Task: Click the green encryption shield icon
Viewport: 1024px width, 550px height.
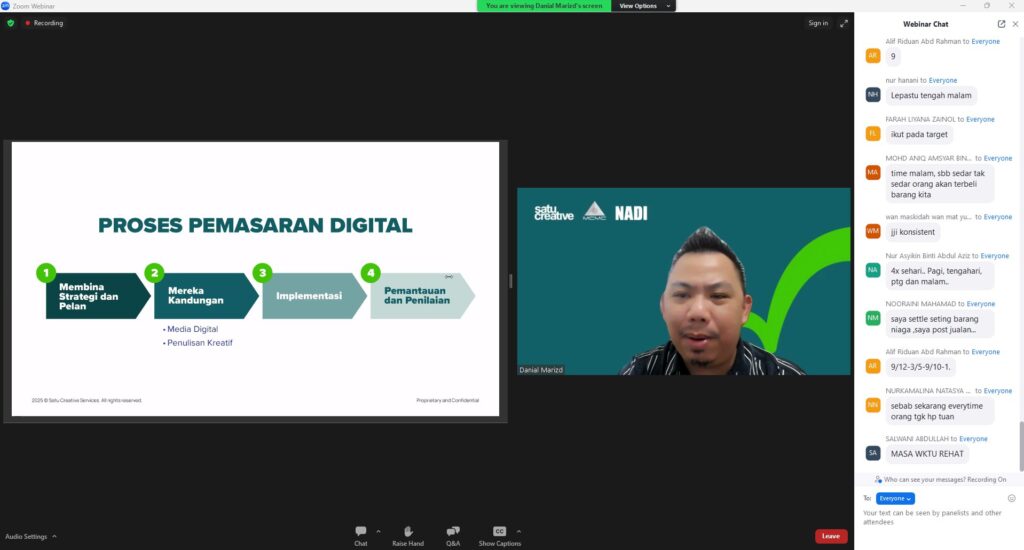Action: click(11, 23)
